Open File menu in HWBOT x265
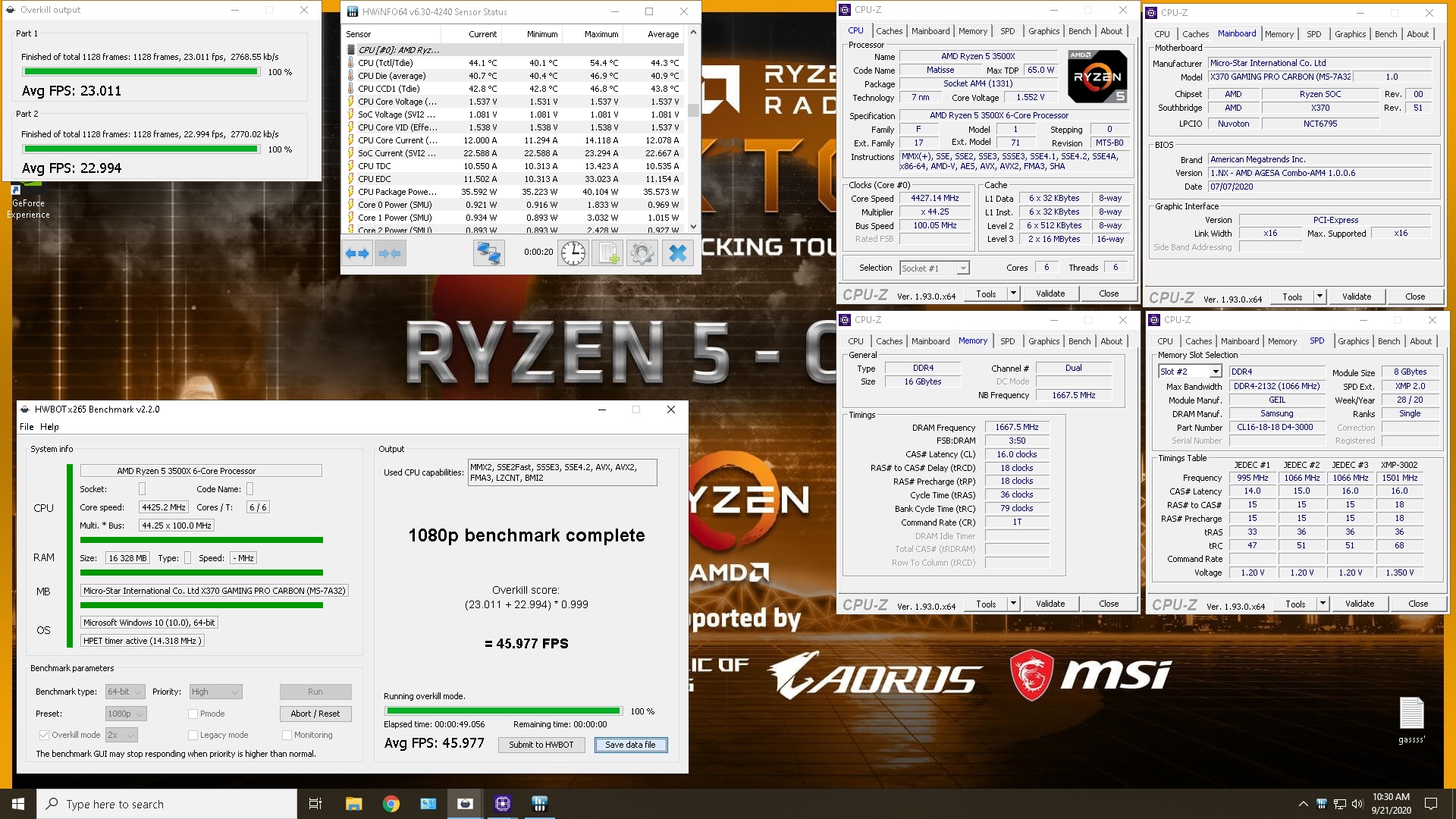This screenshot has width=1456, height=819. point(27,427)
